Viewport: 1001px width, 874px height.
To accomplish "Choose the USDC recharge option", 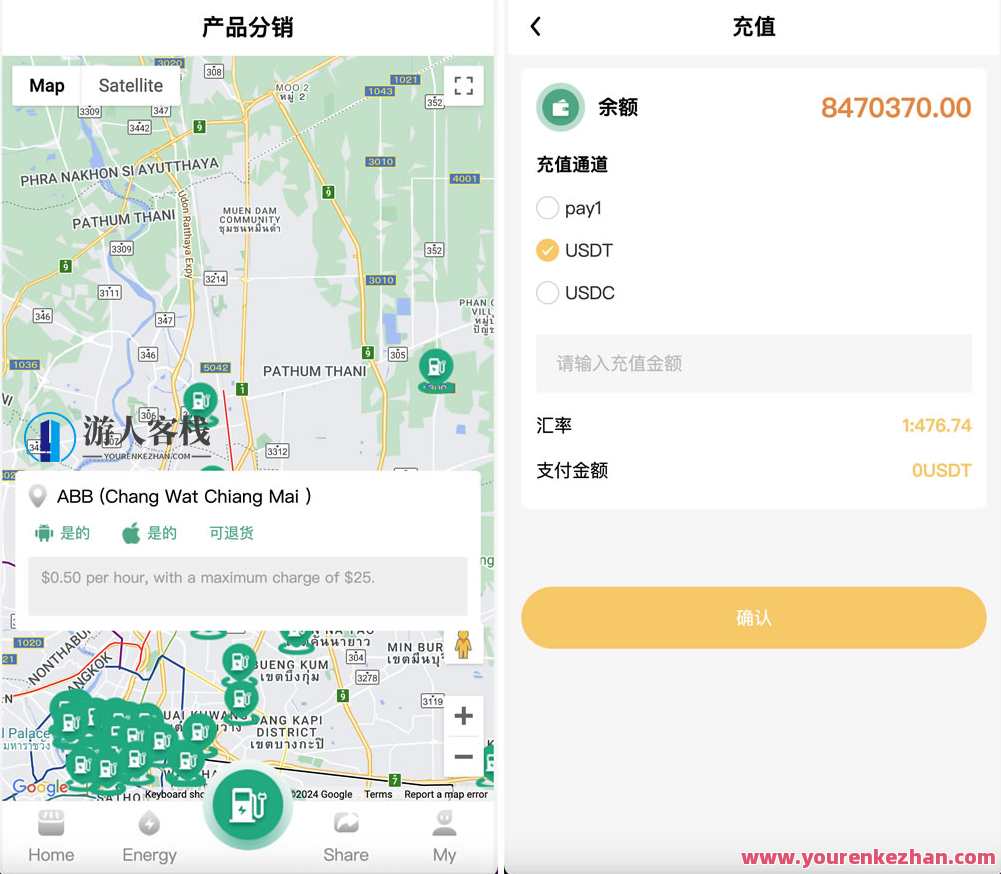I will [x=547, y=293].
